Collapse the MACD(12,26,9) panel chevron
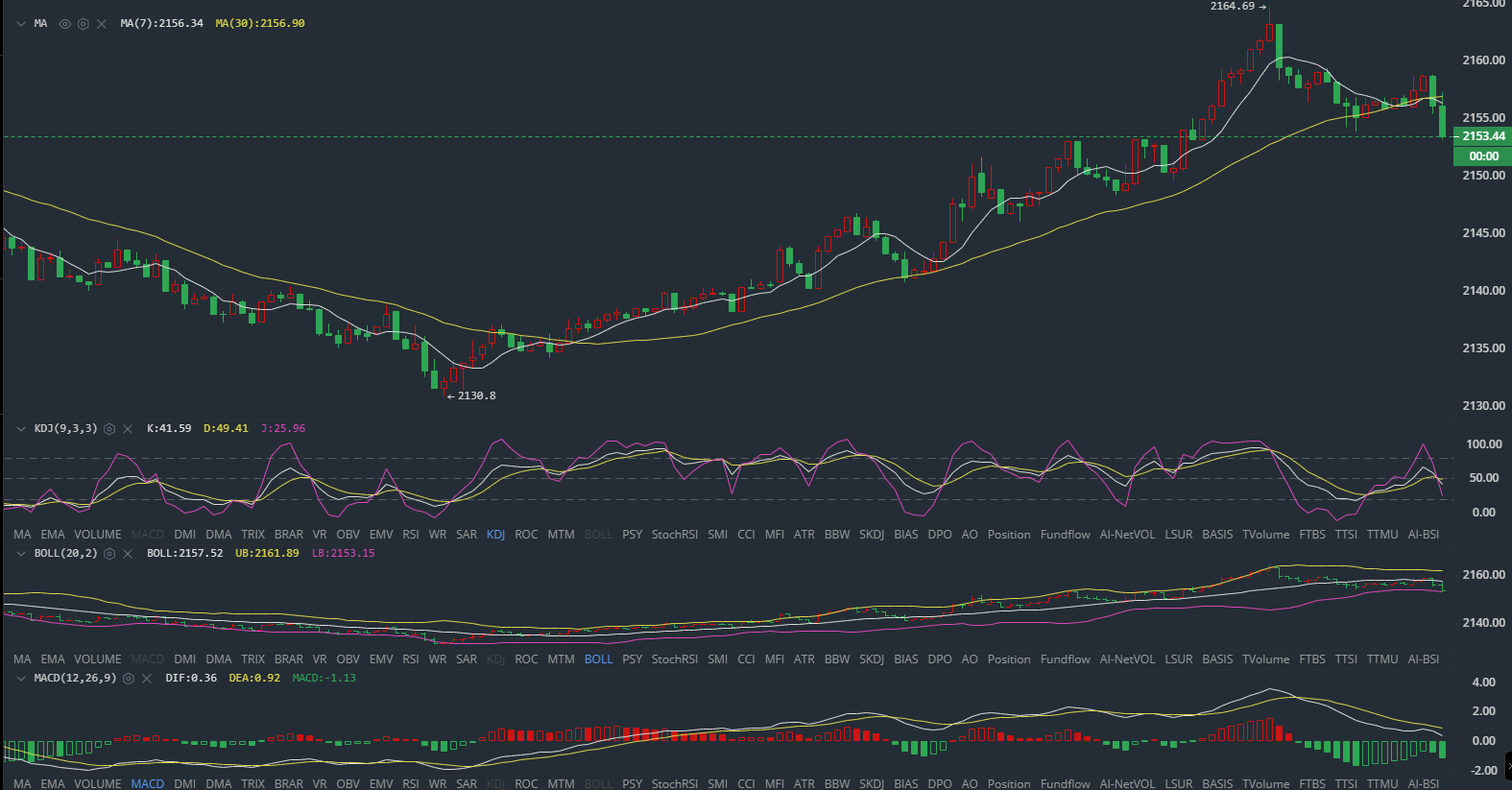Viewport: 1512px width, 790px height. (21, 679)
